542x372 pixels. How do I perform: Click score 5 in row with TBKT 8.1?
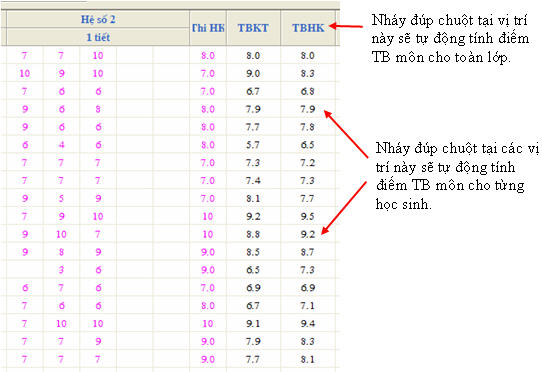point(61,198)
